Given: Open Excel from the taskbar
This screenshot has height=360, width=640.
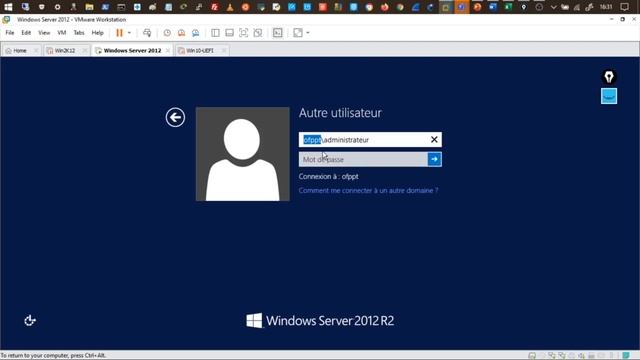Looking at the screenshot, I should [508, 7].
